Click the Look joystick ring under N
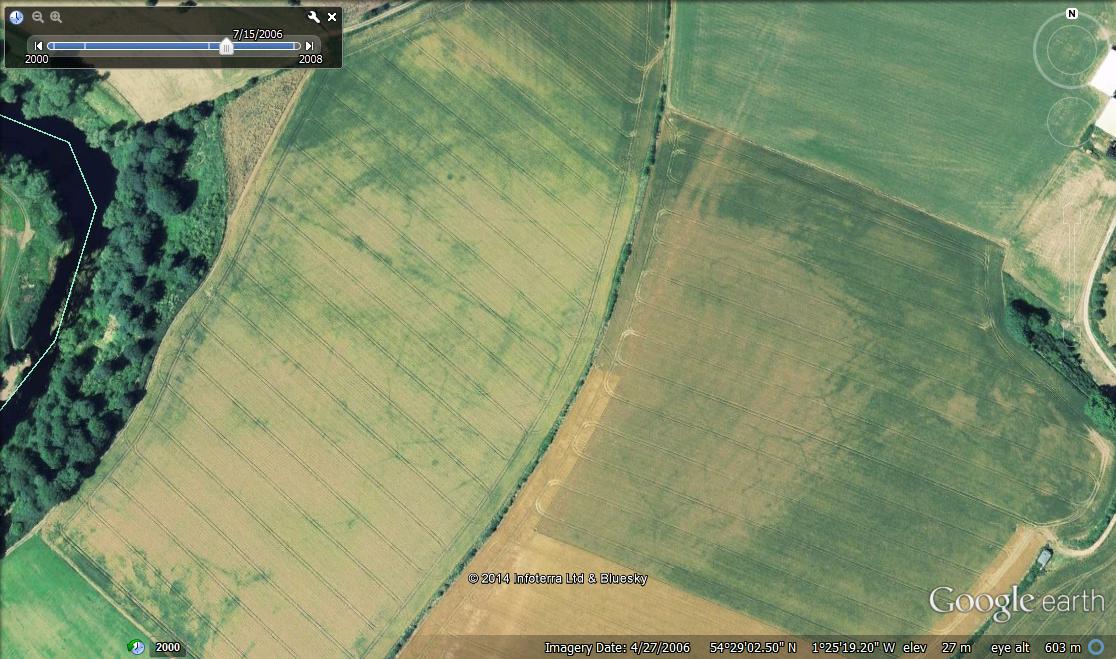This screenshot has width=1116, height=659. [1071, 49]
